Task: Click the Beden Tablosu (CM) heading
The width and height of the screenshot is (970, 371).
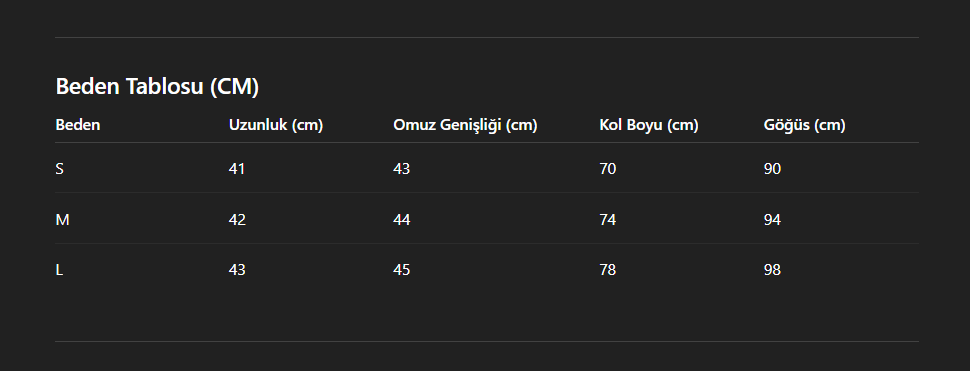Action: click(157, 87)
